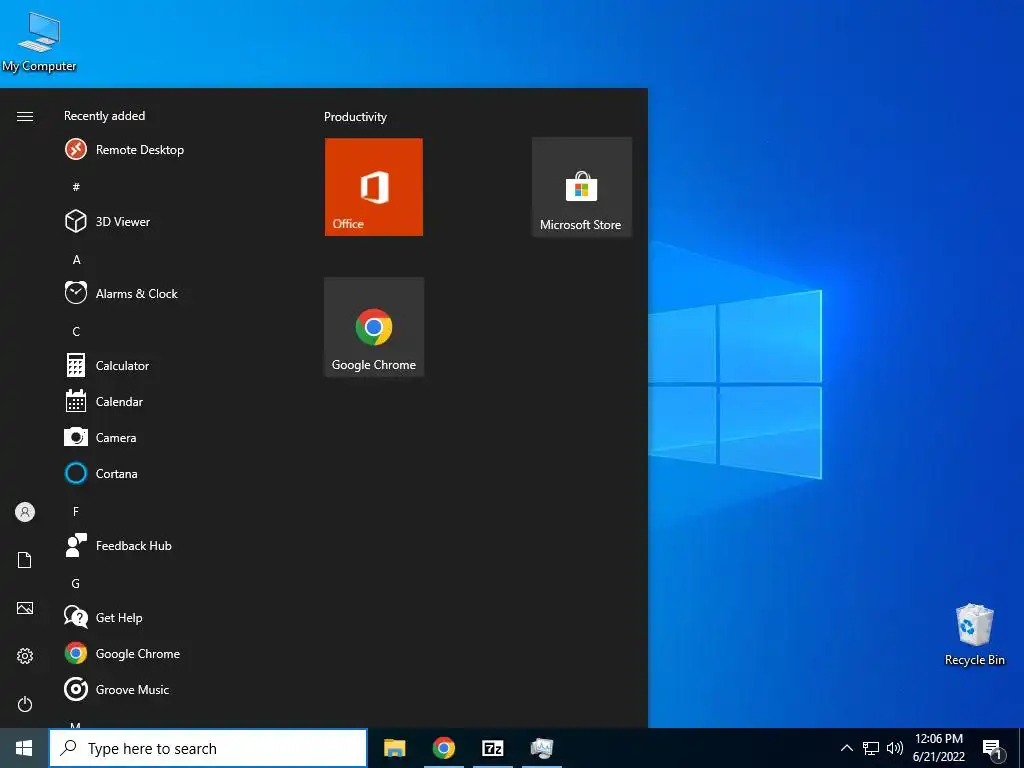The height and width of the screenshot is (768, 1024).
Task: Click the 'A' letter group header
Action: (76, 259)
